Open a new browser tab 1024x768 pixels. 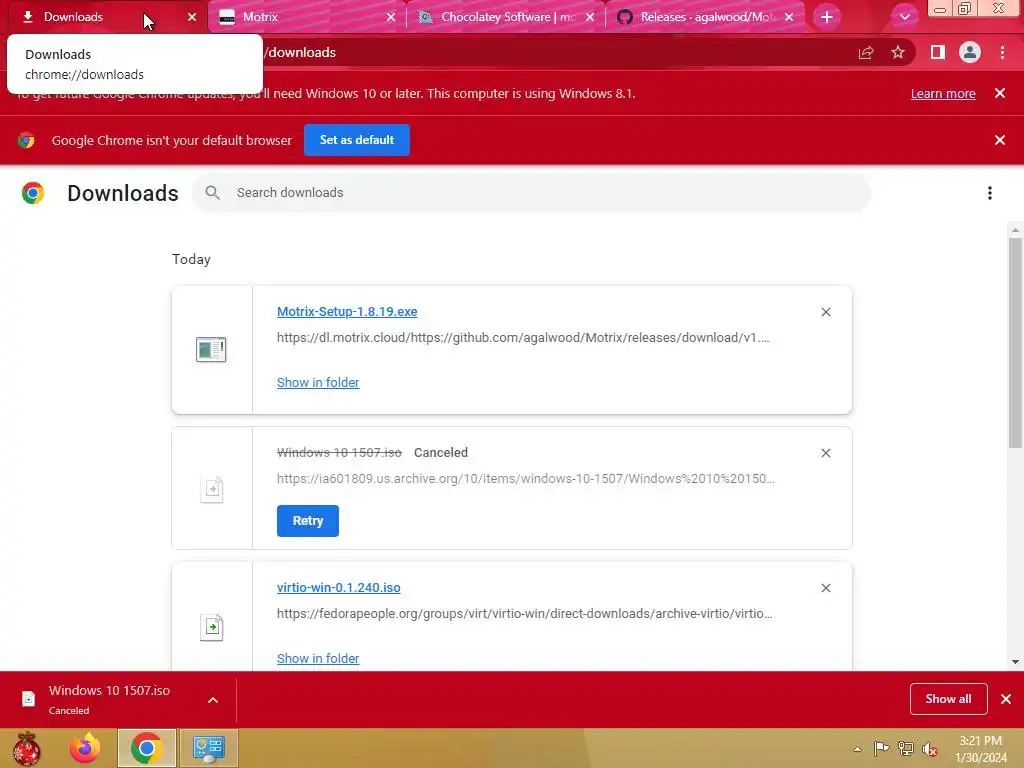click(826, 17)
